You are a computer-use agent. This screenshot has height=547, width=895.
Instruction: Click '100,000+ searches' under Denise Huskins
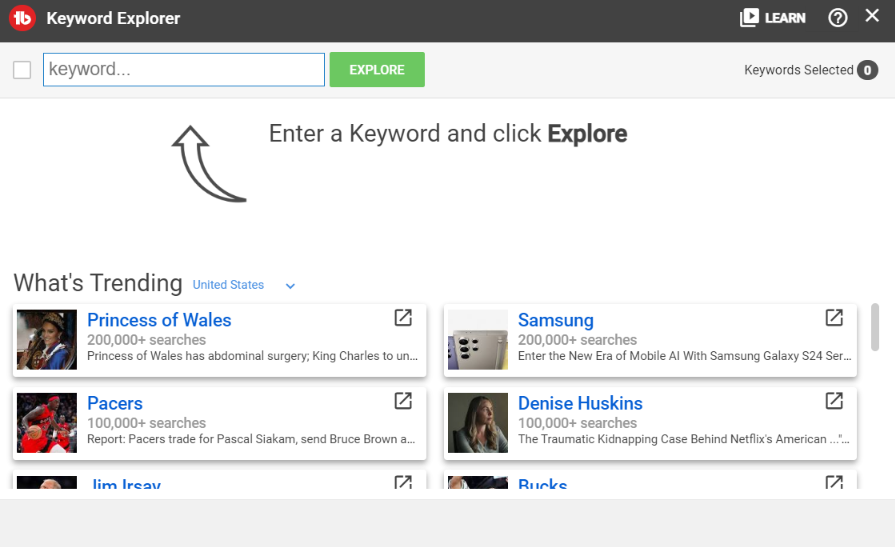pos(577,423)
